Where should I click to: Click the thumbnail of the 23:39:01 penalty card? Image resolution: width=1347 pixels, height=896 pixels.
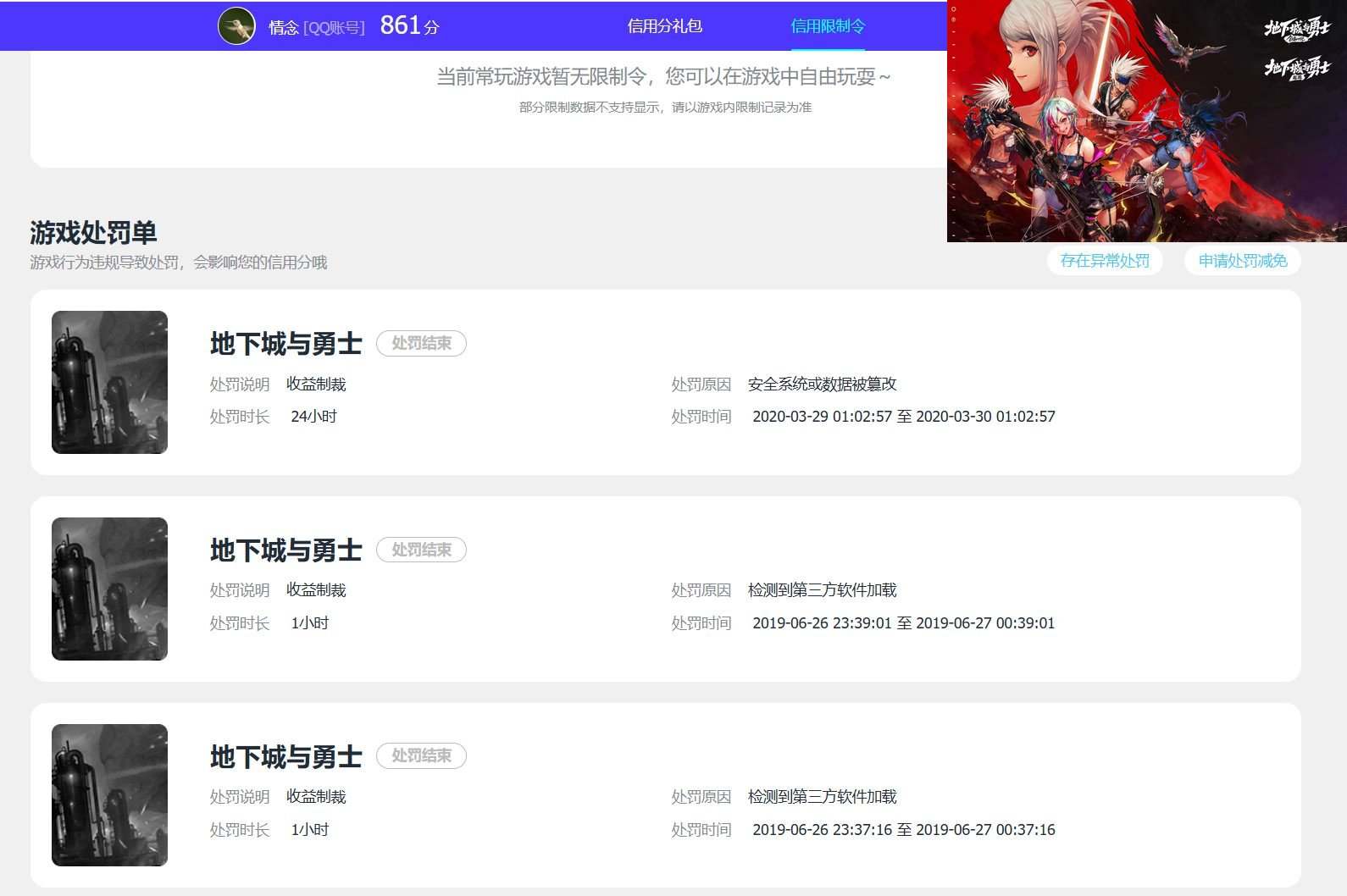click(109, 589)
